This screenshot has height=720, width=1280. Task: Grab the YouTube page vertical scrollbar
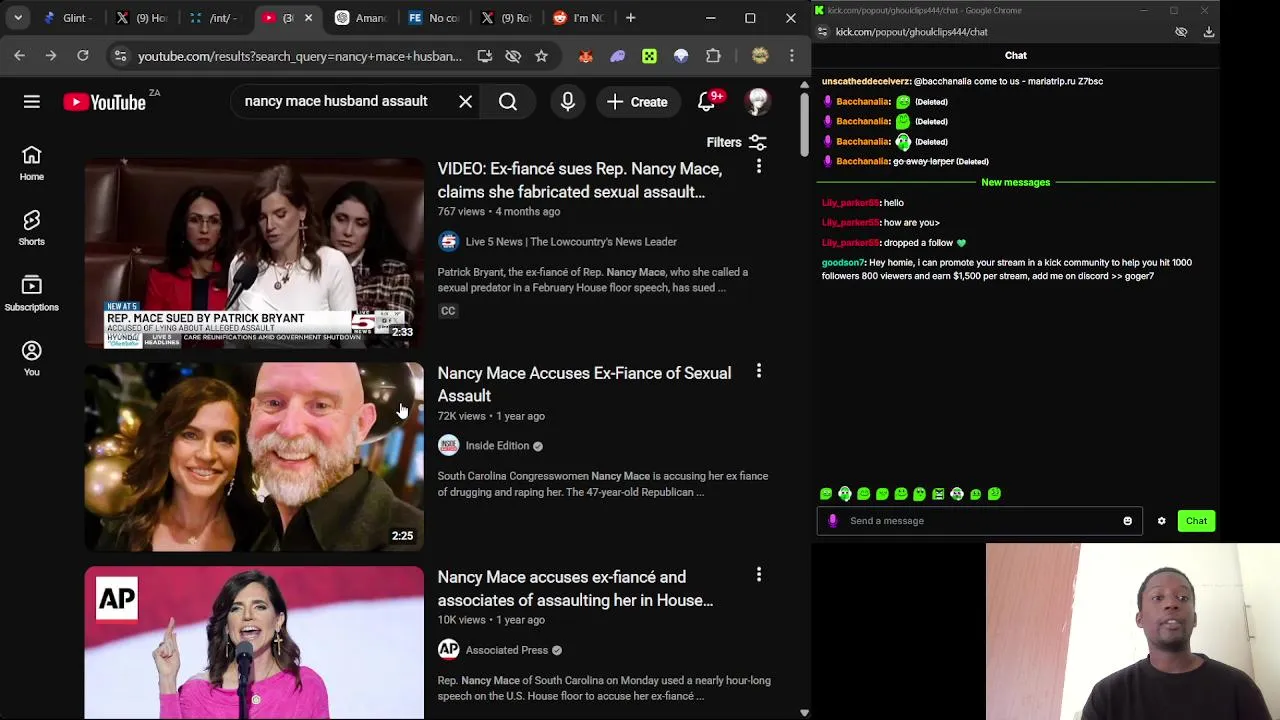[x=804, y=124]
